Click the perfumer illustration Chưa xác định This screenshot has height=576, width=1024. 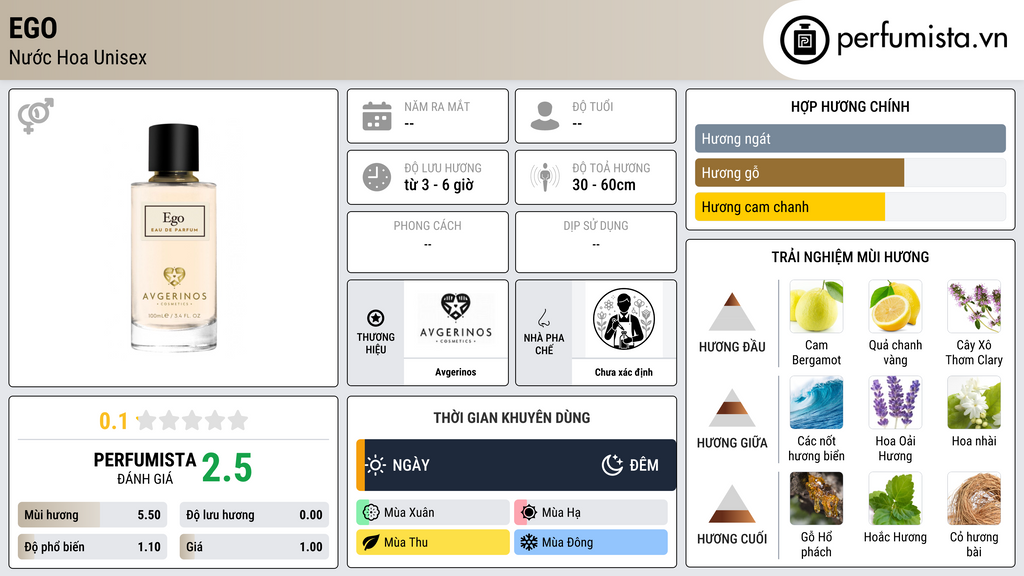point(624,319)
